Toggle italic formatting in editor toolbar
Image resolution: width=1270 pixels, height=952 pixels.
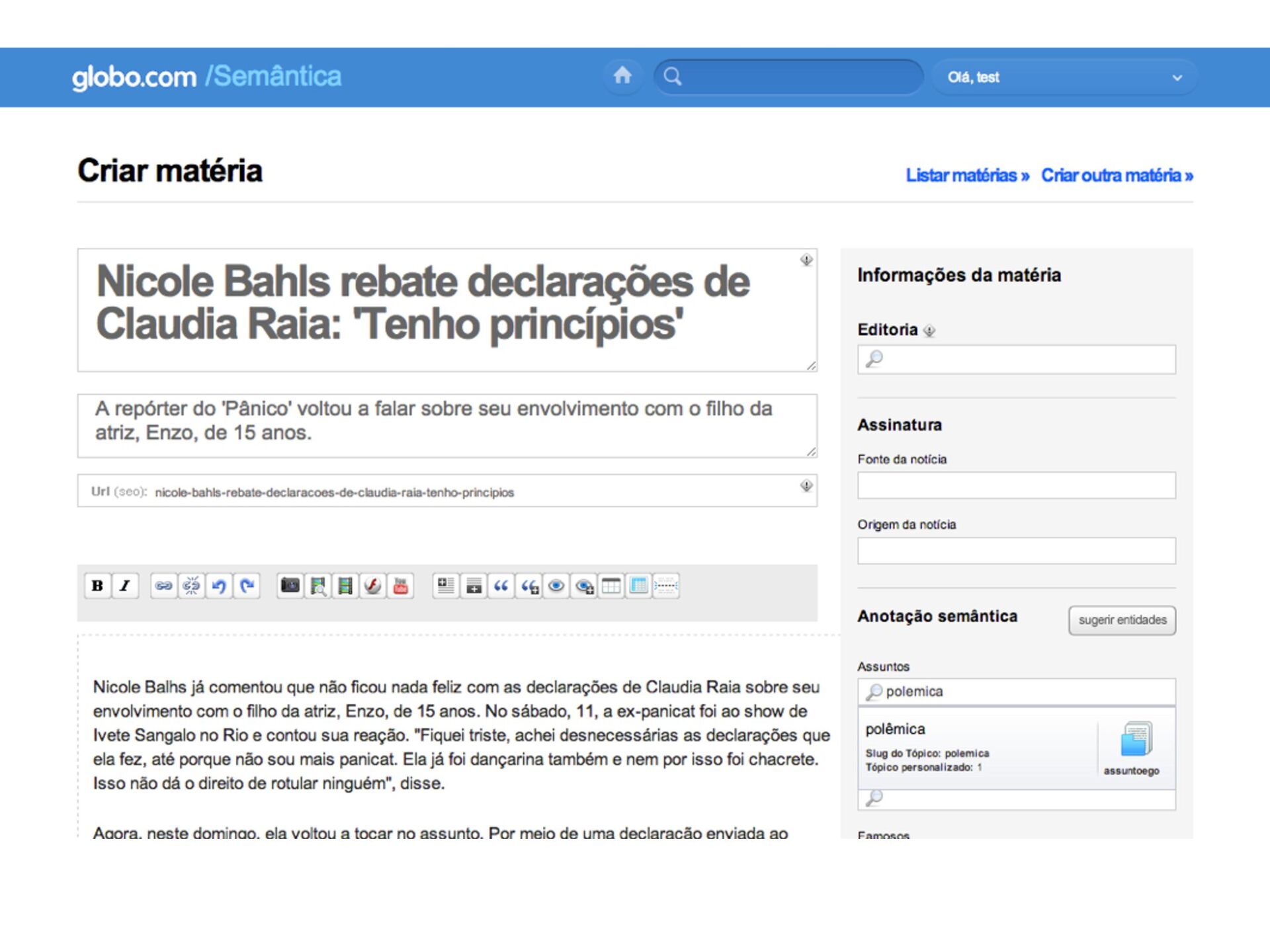click(125, 586)
